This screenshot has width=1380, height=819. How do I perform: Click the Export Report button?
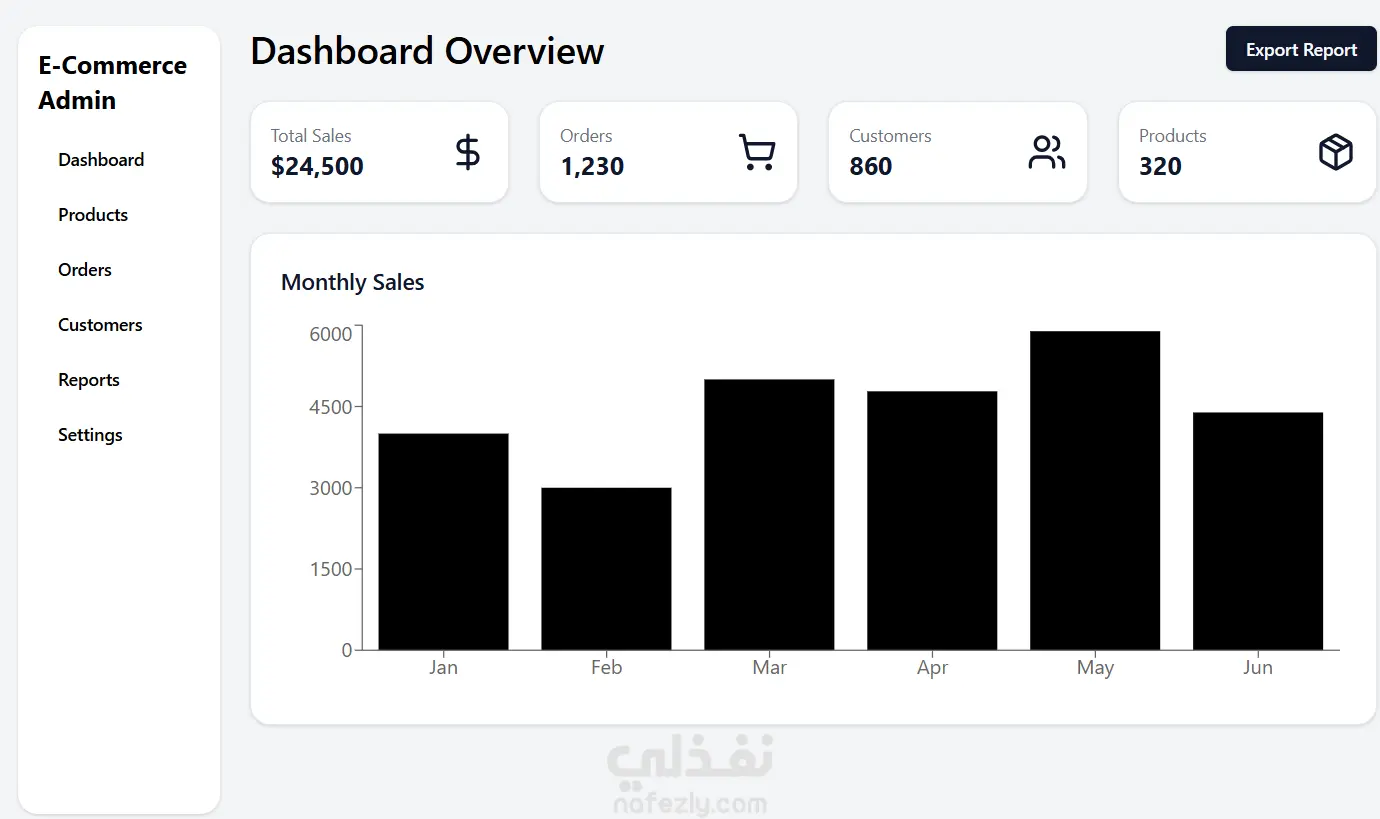tap(1301, 50)
